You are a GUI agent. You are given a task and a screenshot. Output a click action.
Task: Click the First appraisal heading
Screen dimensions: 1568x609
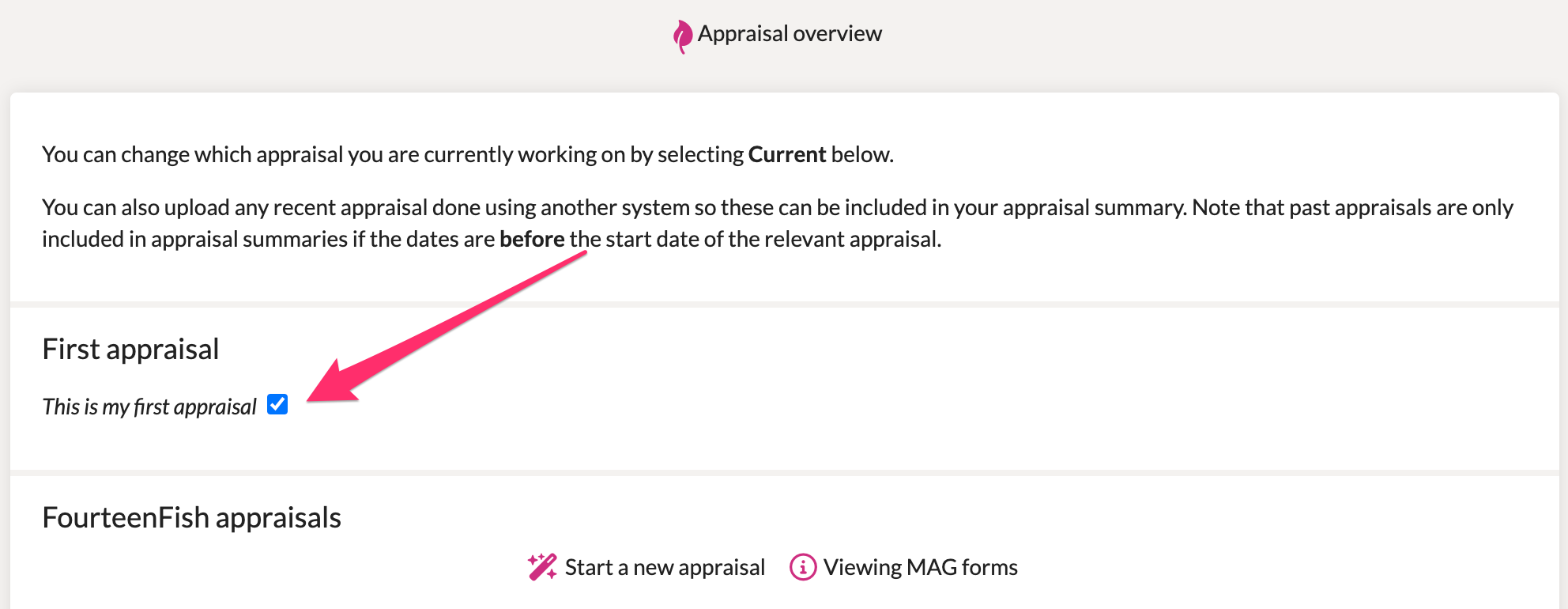[130, 349]
